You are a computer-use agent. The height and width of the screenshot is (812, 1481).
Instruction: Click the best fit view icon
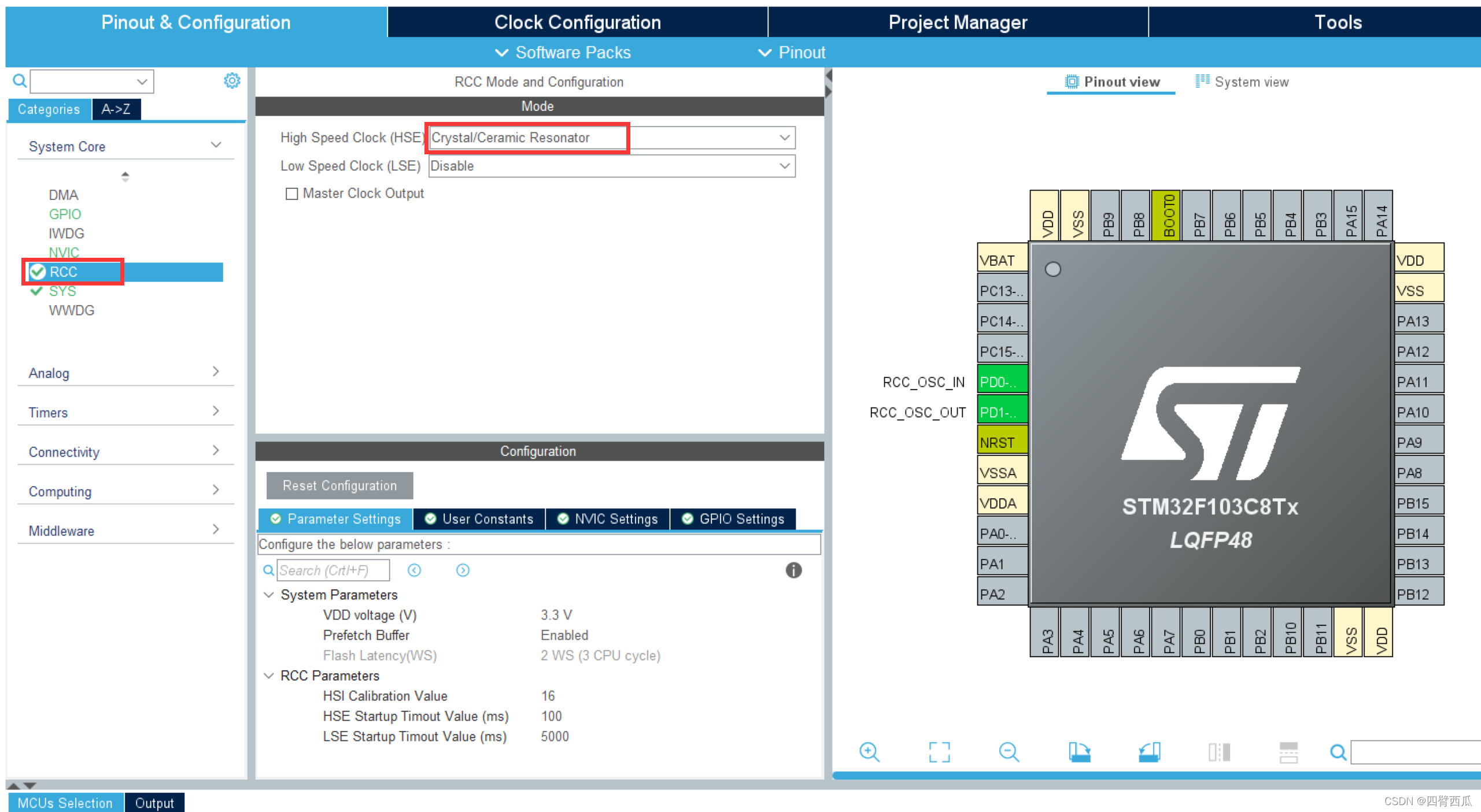point(939,751)
